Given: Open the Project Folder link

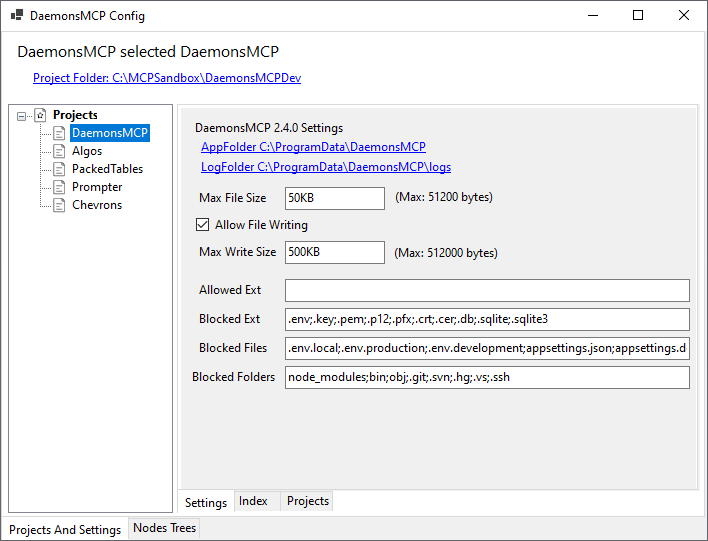Looking at the screenshot, I should [x=167, y=78].
